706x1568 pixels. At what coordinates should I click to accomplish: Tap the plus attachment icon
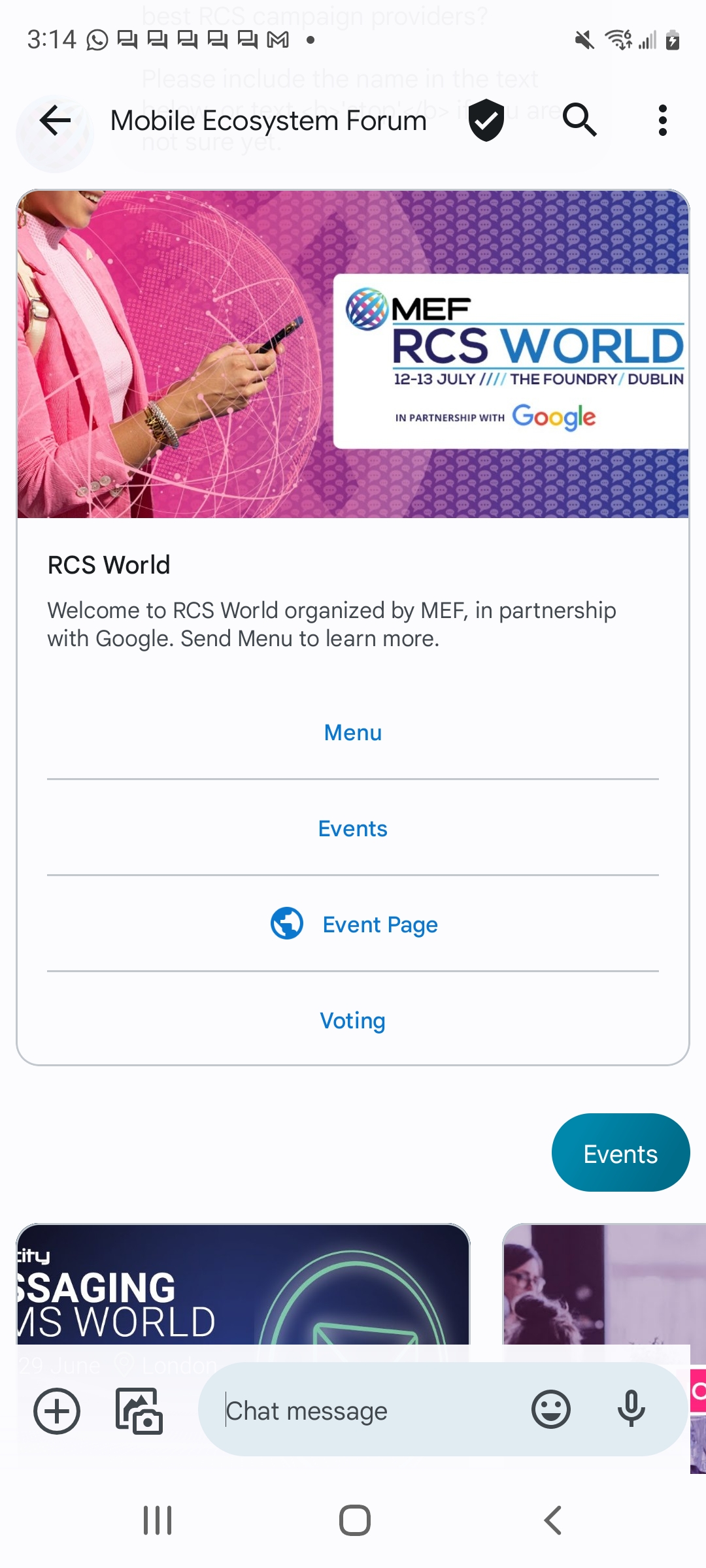click(57, 1411)
